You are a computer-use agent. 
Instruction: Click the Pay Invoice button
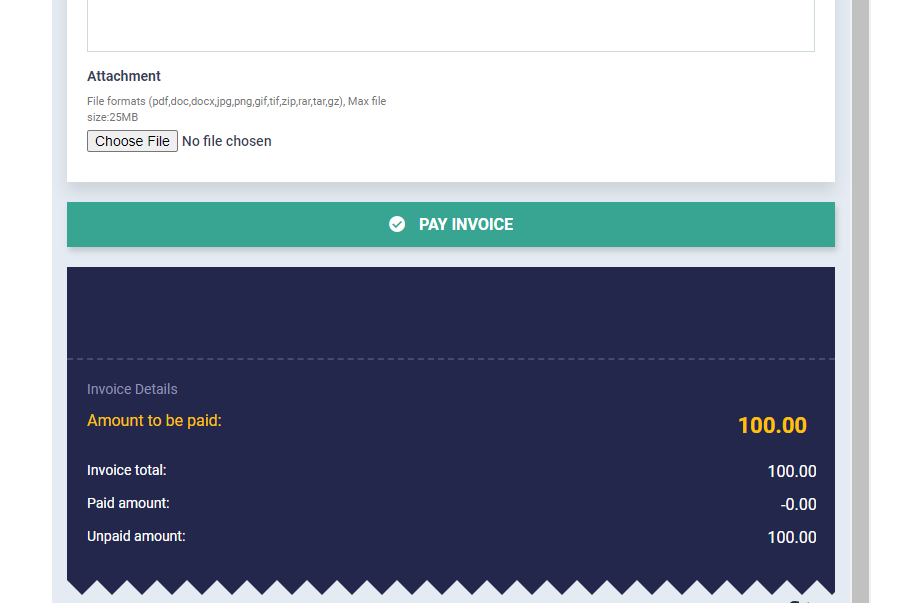click(451, 224)
